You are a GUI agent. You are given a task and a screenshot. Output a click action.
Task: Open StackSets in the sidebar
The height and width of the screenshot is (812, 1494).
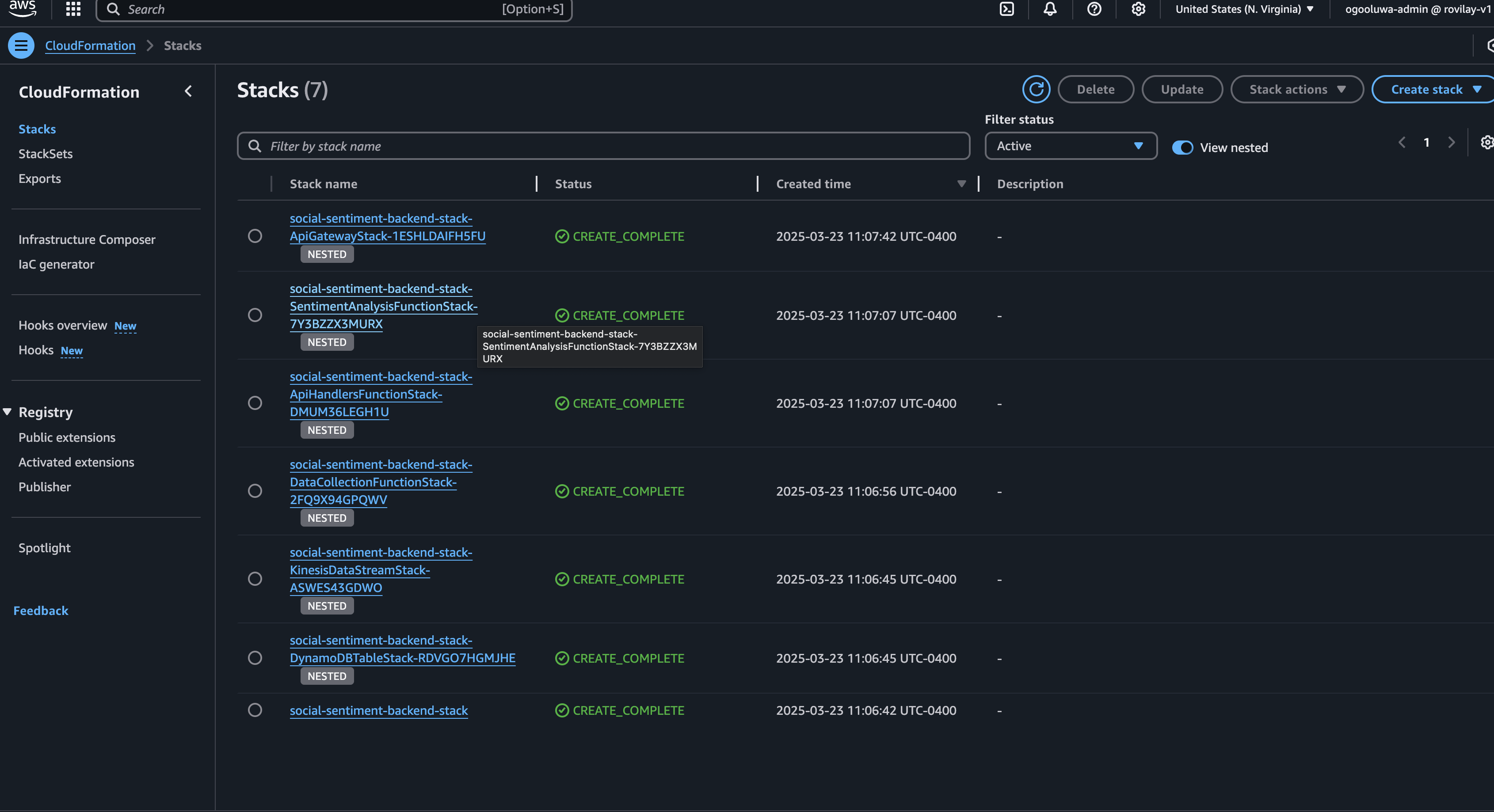45,154
